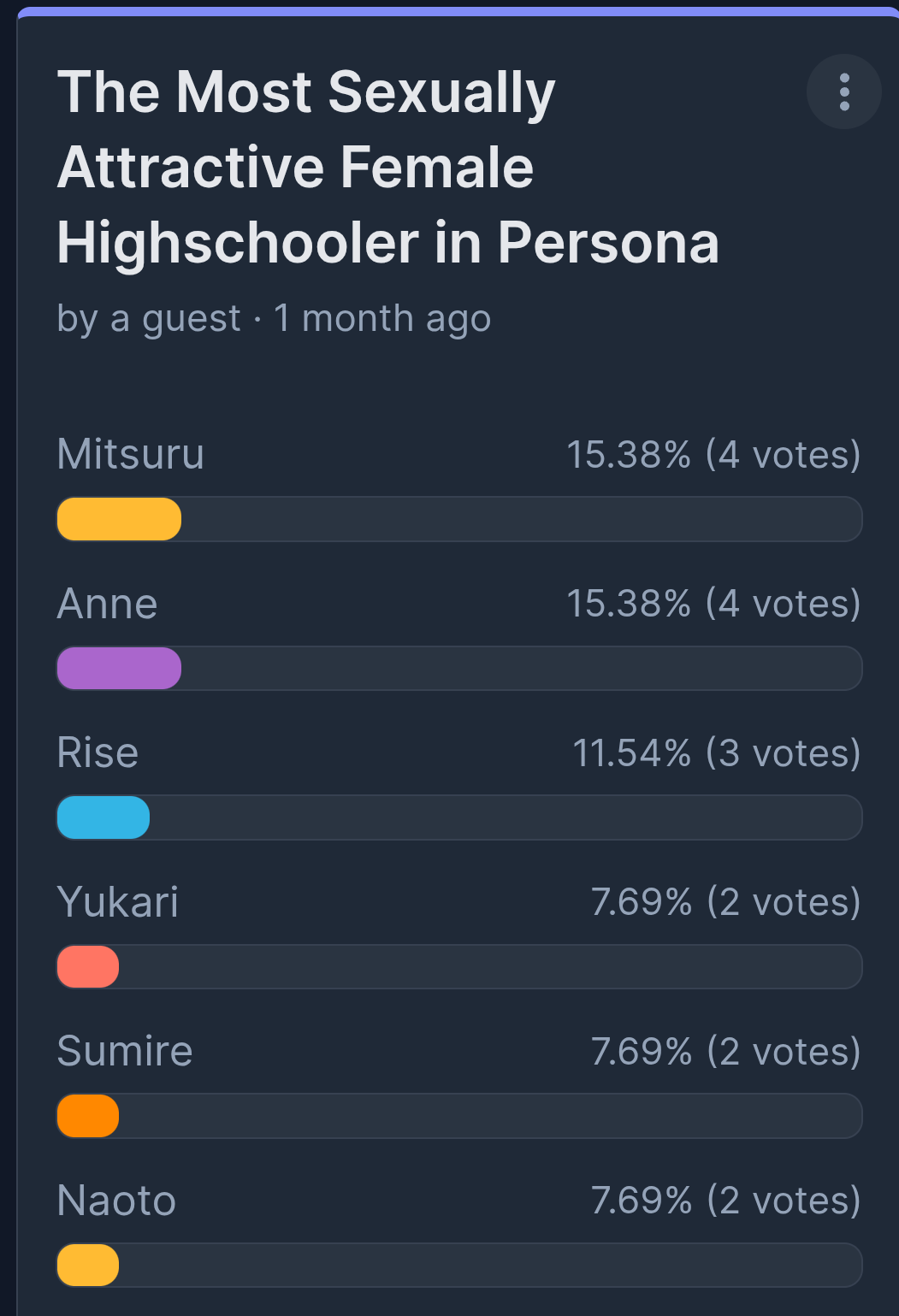Open the three-dot poll options menu

click(843, 91)
